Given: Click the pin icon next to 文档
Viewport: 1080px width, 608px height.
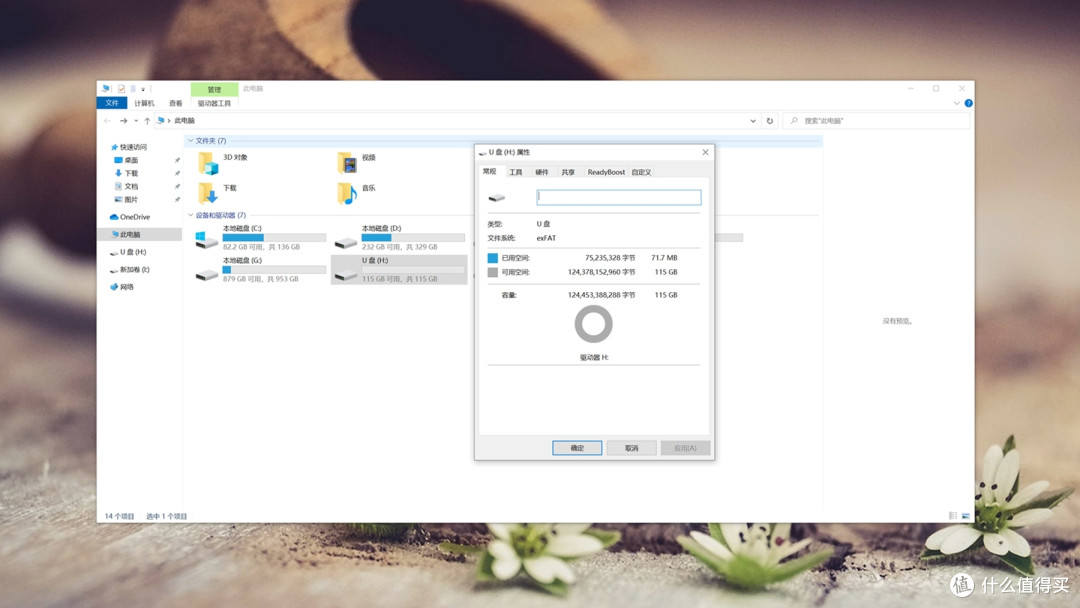Looking at the screenshot, I should pyautogui.click(x=177, y=187).
